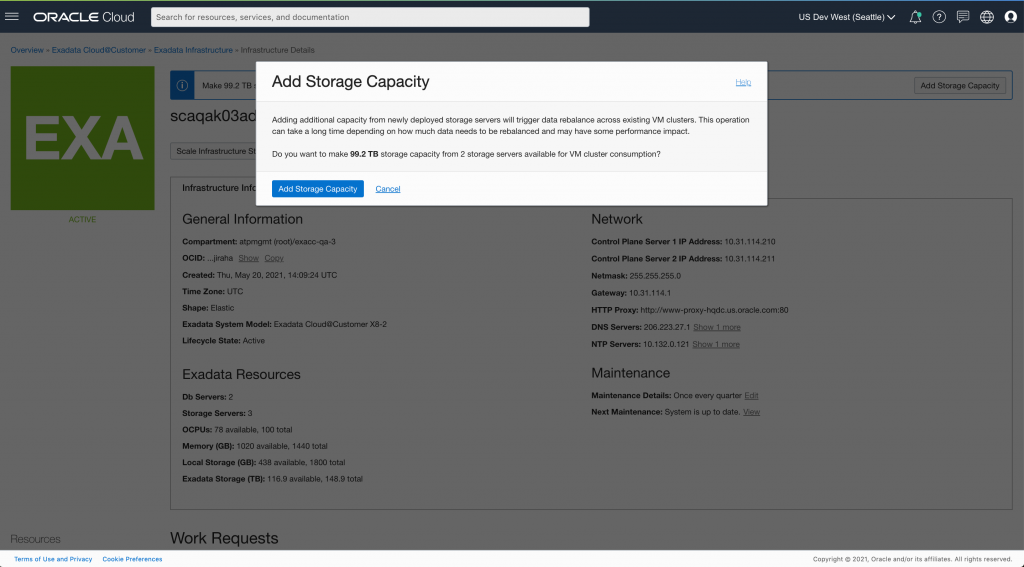The image size is (1024, 567).
Task: Click the Time Zone: UTC text
Action: coord(213,291)
